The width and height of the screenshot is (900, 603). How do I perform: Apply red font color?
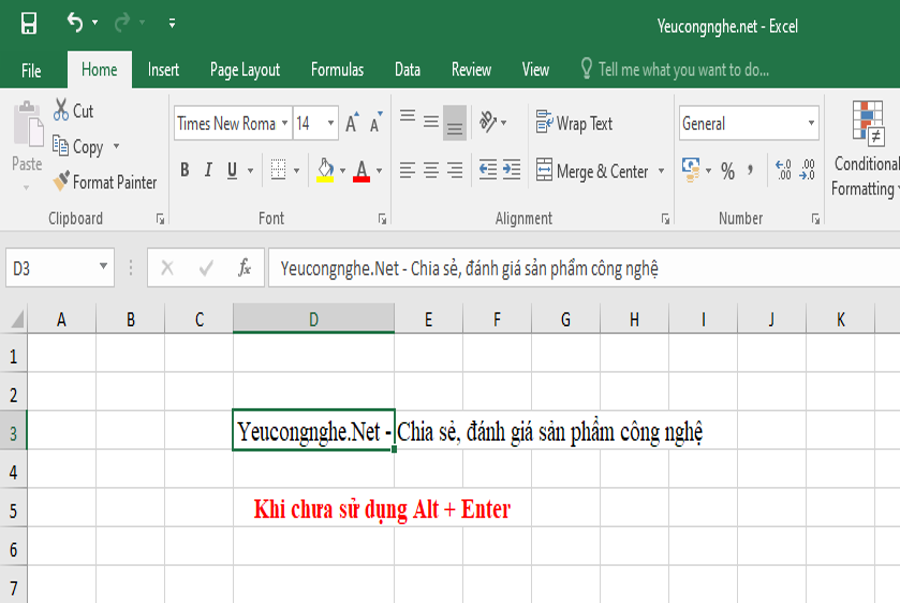(x=361, y=170)
